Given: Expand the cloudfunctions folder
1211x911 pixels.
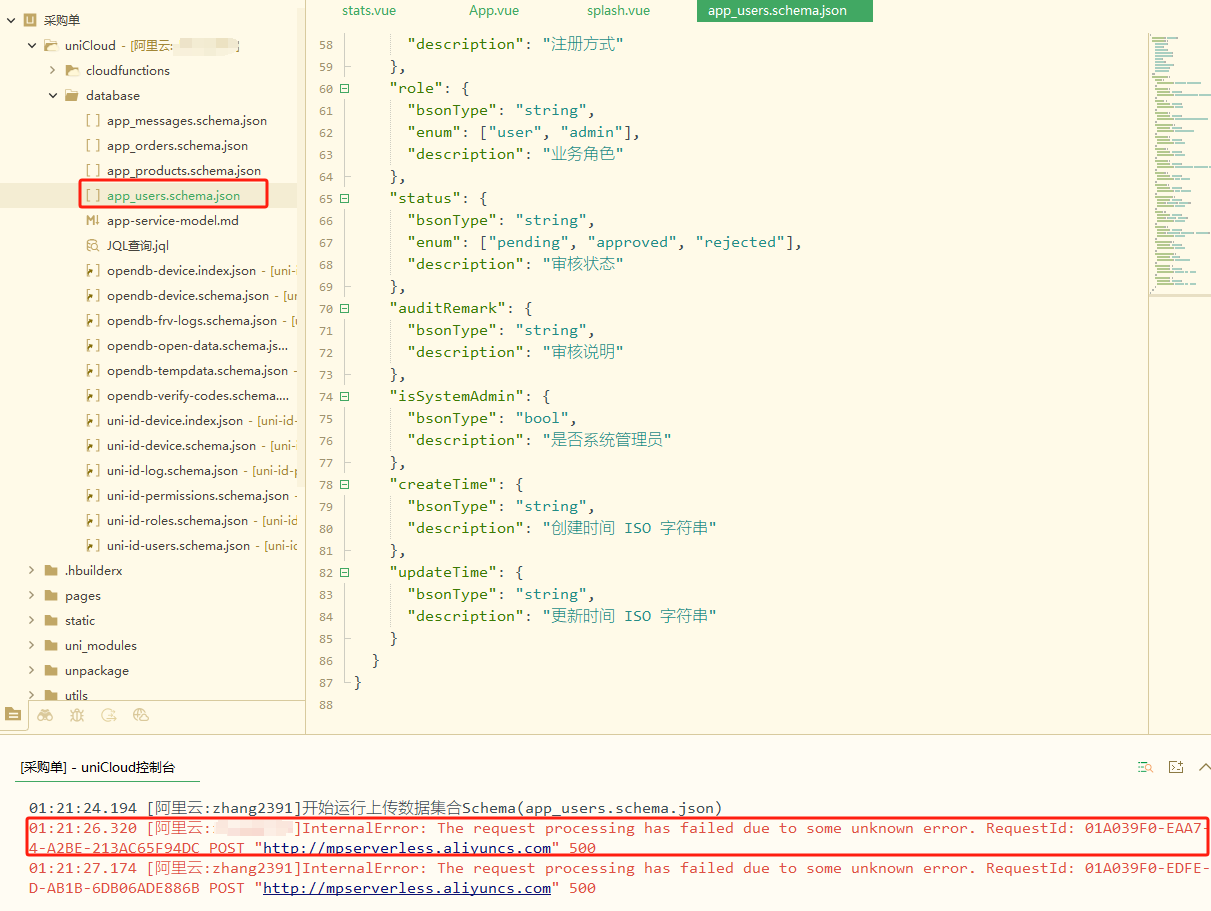Looking at the screenshot, I should pos(53,70).
